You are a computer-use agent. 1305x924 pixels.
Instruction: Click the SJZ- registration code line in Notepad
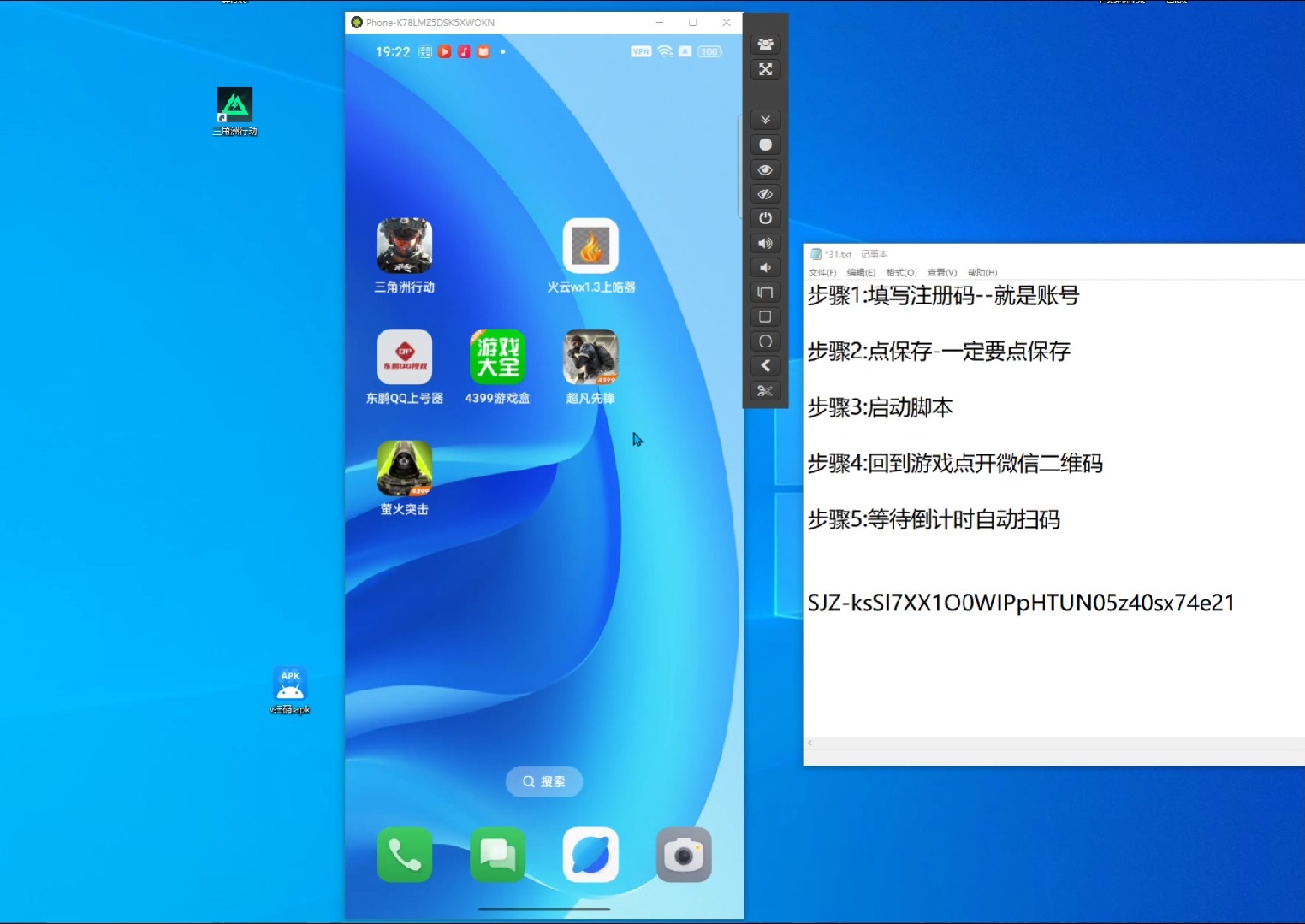(1021, 603)
